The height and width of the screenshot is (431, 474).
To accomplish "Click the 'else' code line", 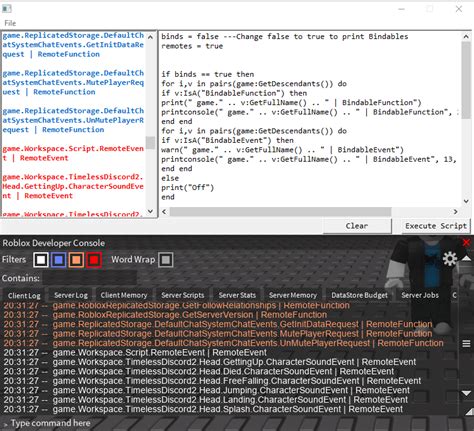I will (x=170, y=178).
